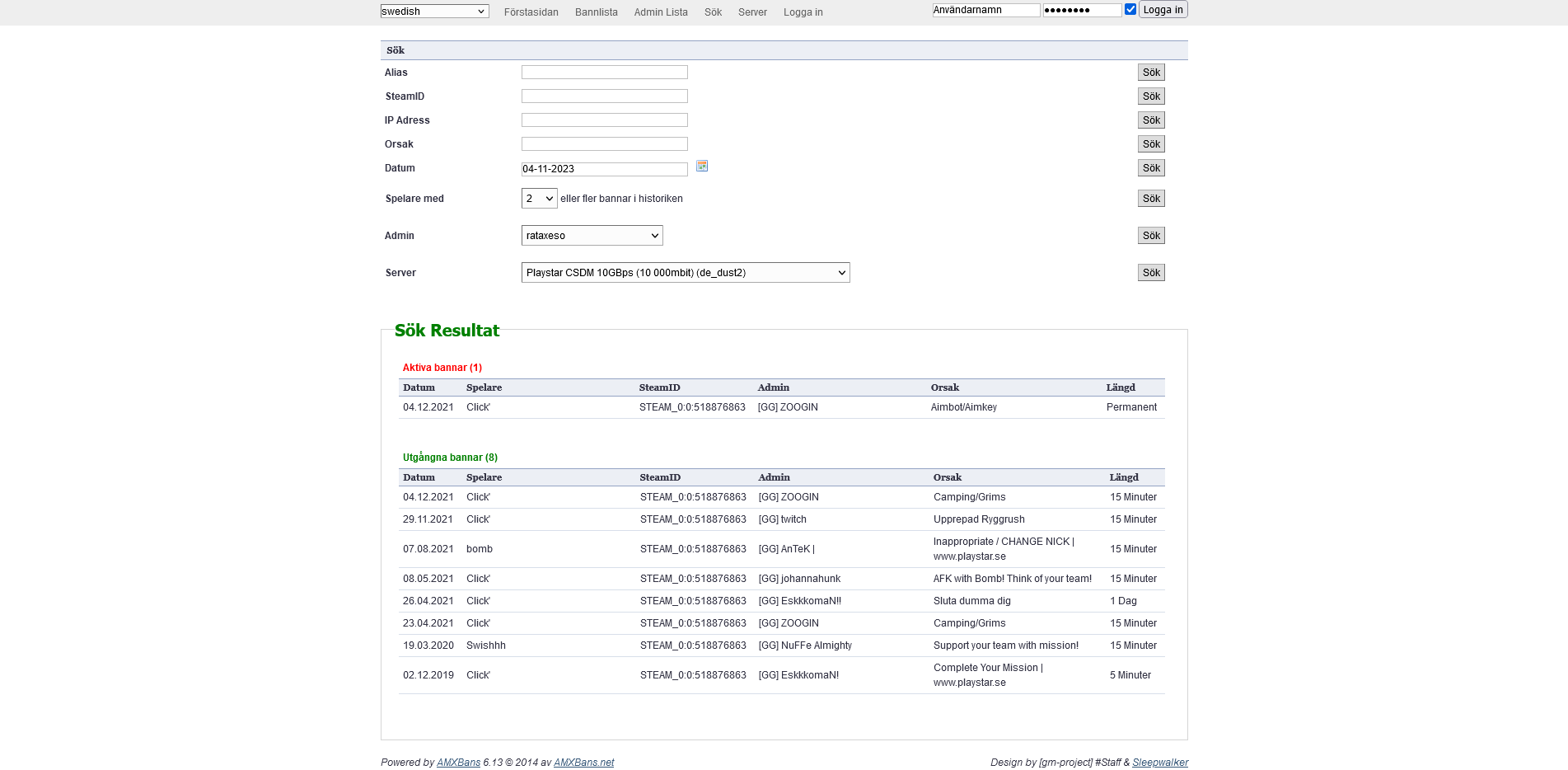Viewport: 1568px width, 770px height.
Task: Select the row with AFK with Bomb reason
Action: point(781,579)
